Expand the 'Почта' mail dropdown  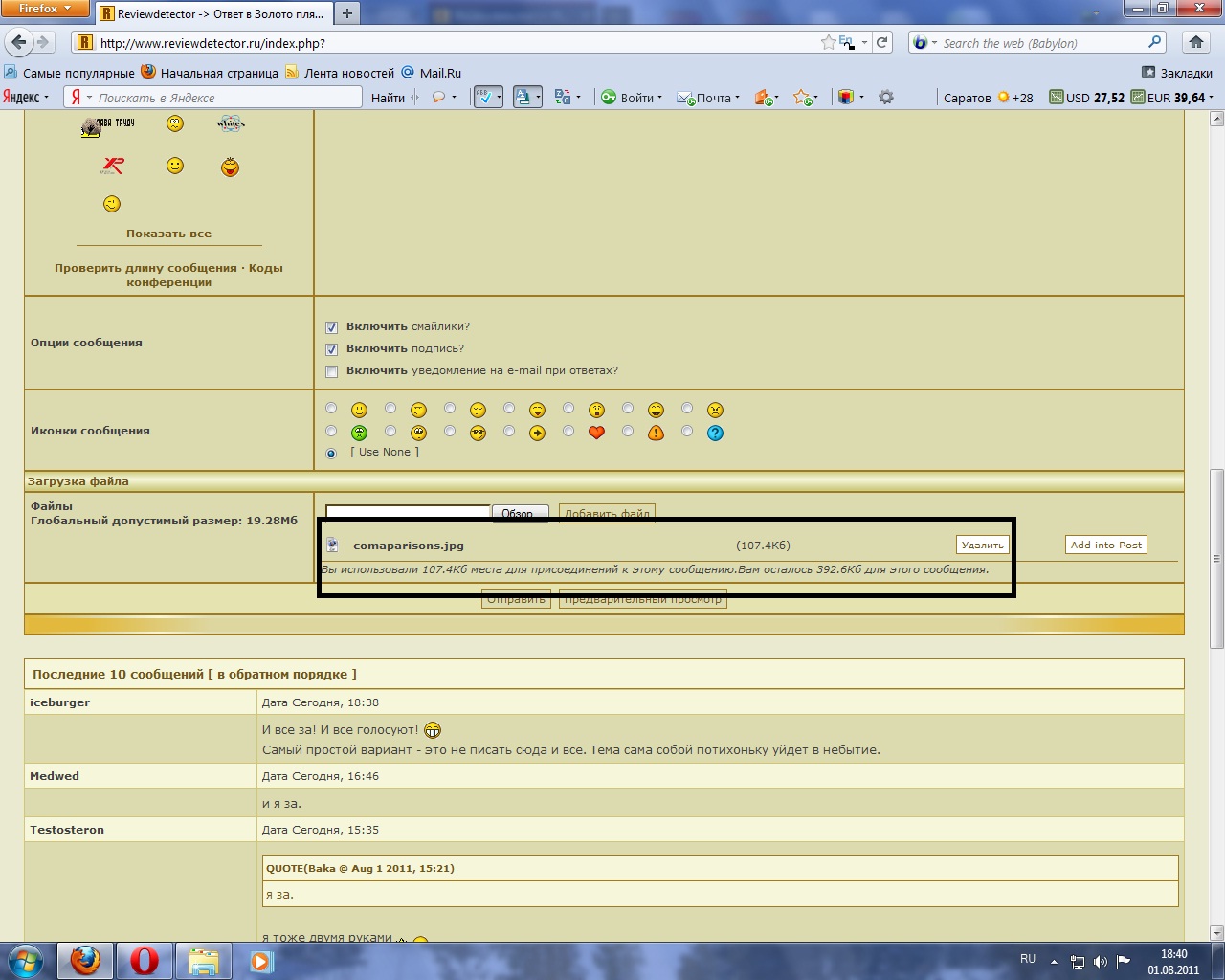[709, 98]
